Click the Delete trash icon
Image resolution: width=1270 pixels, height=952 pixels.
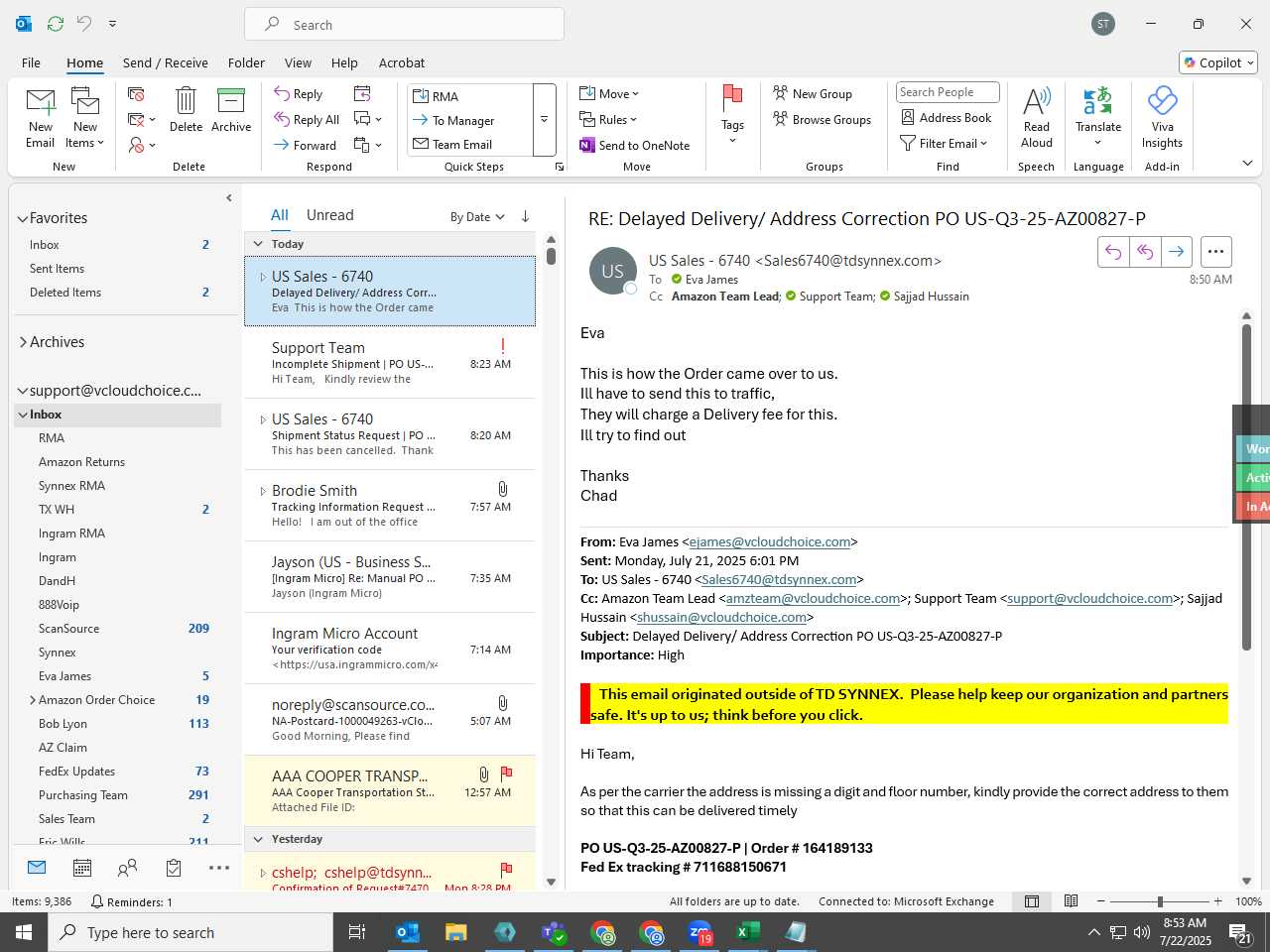coord(186,109)
